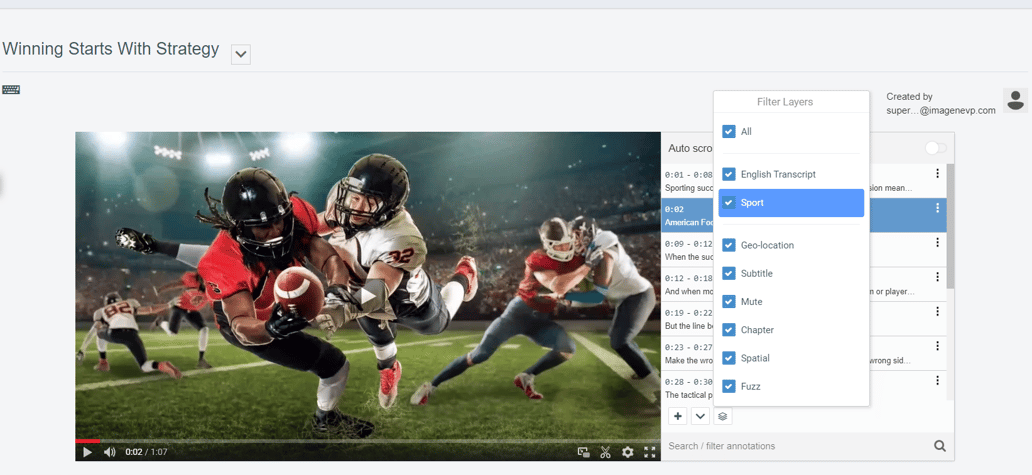Click the annotations list scrollbar
This screenshot has width=1032, height=475.
pyautogui.click(x=950, y=226)
